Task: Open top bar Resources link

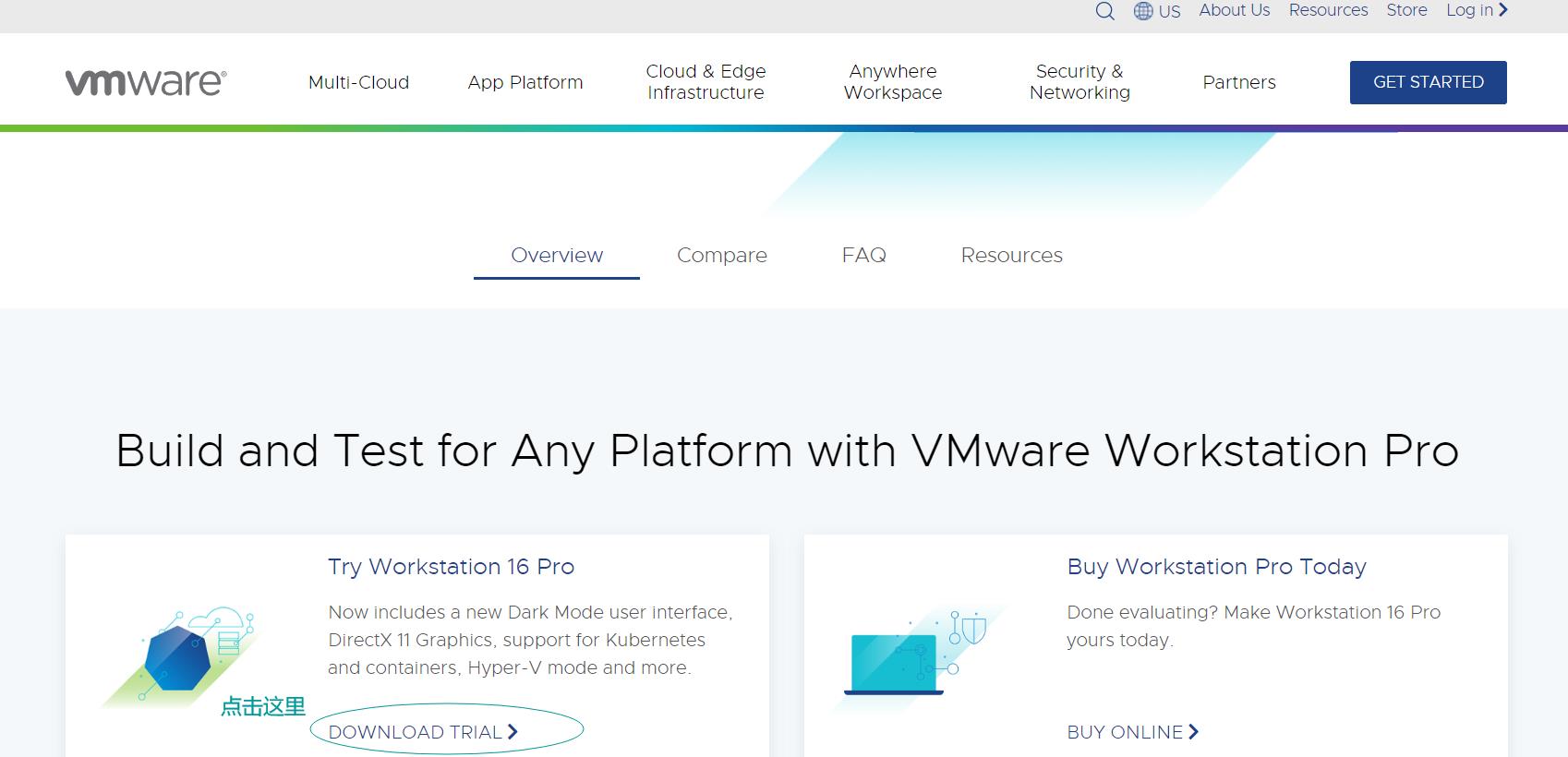Action: point(1328,10)
